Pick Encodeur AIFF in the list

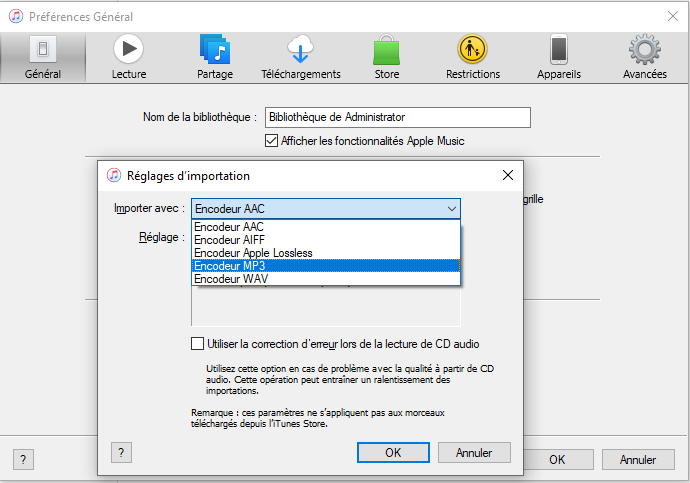[x=325, y=240]
